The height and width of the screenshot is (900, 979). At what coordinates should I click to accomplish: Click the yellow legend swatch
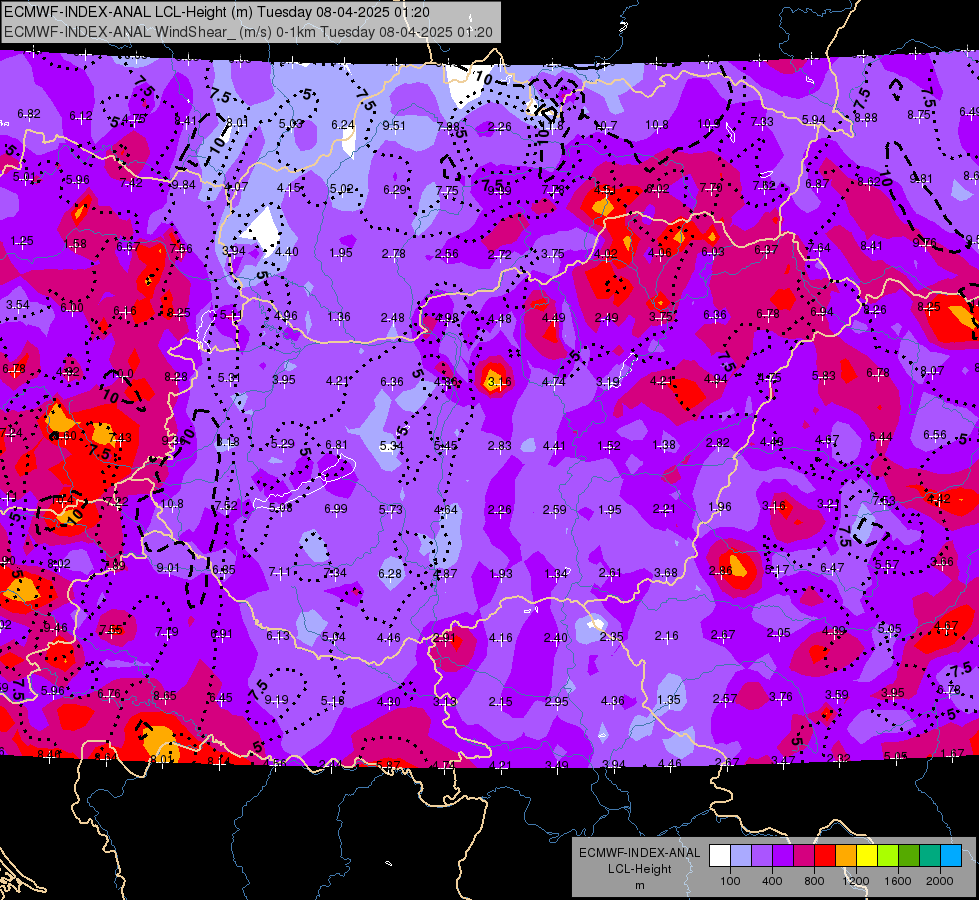tap(867, 856)
